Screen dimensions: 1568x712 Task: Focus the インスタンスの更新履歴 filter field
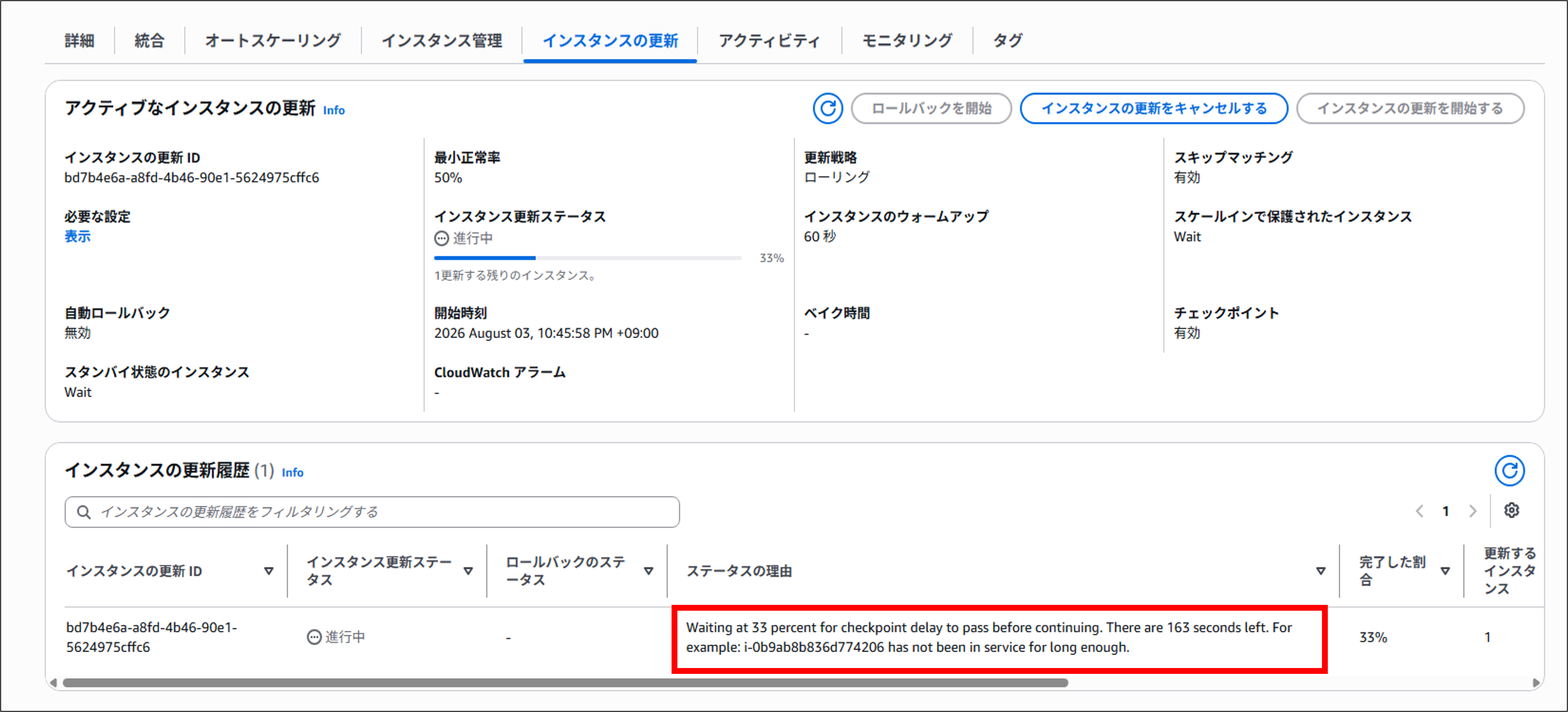(372, 512)
